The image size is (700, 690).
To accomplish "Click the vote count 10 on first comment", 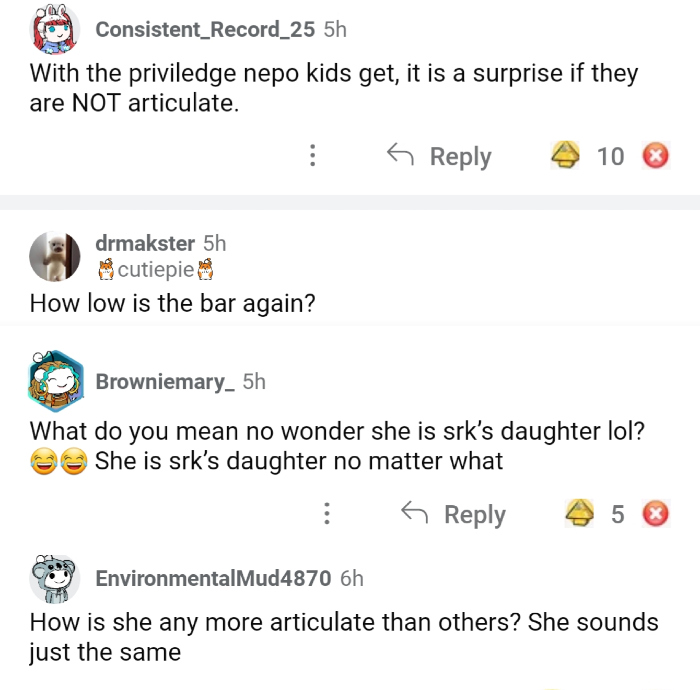I will coord(610,156).
